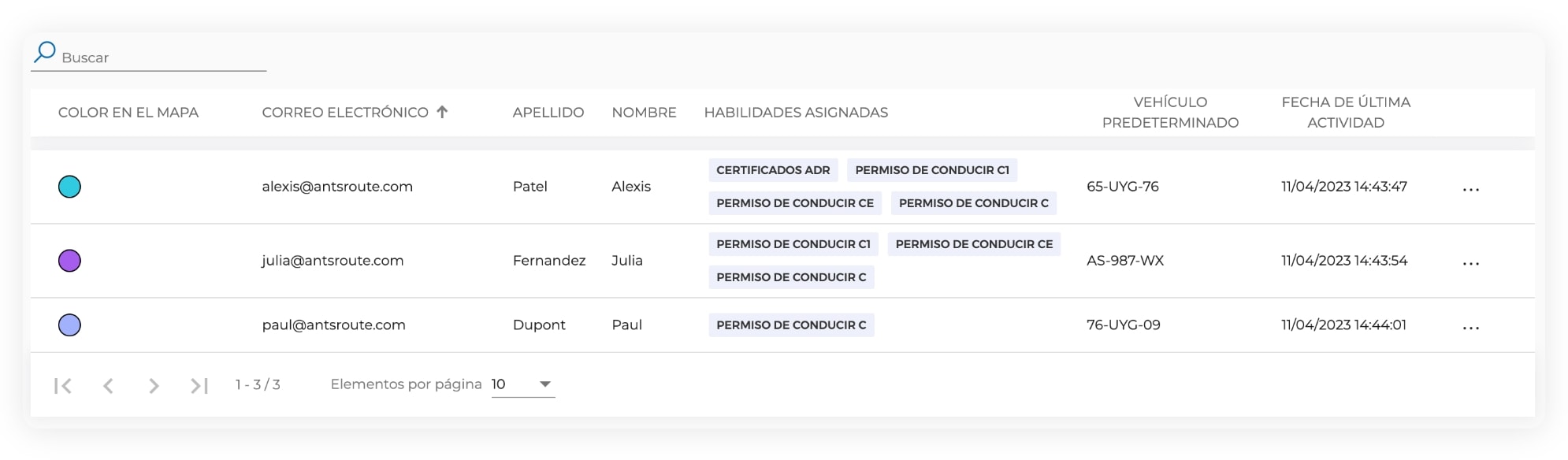Click the Habilidades Asignadas column header

[x=796, y=113]
